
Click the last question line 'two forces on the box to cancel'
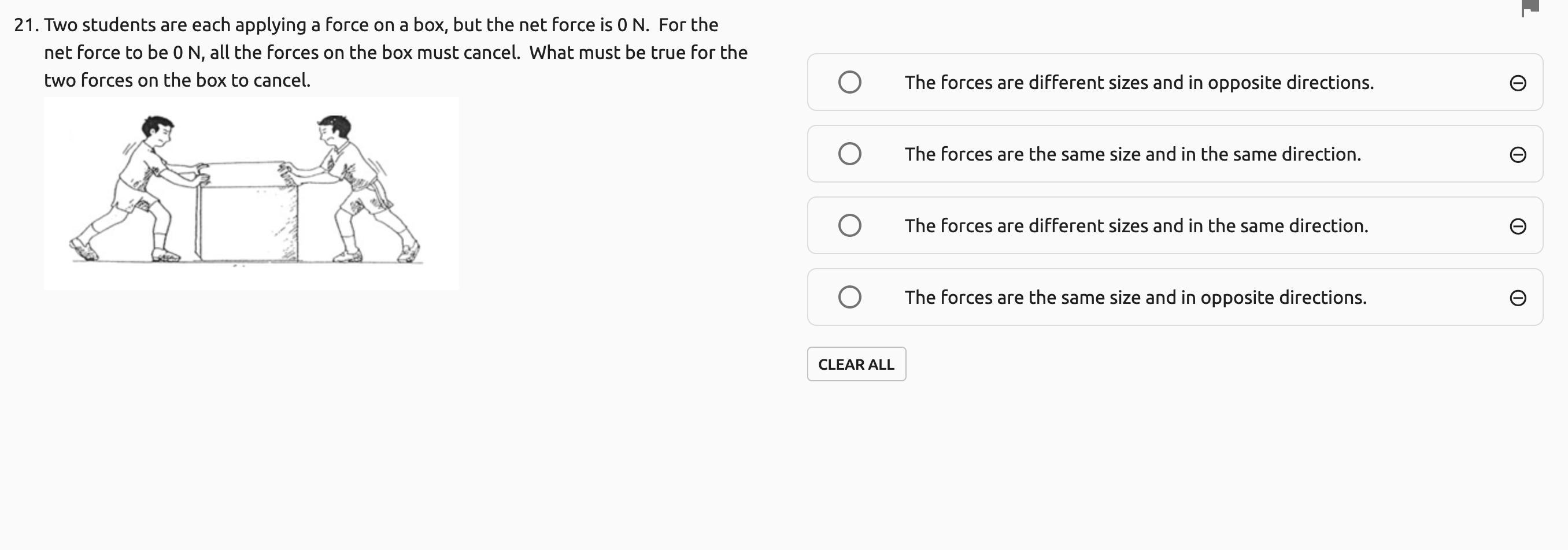point(177,80)
